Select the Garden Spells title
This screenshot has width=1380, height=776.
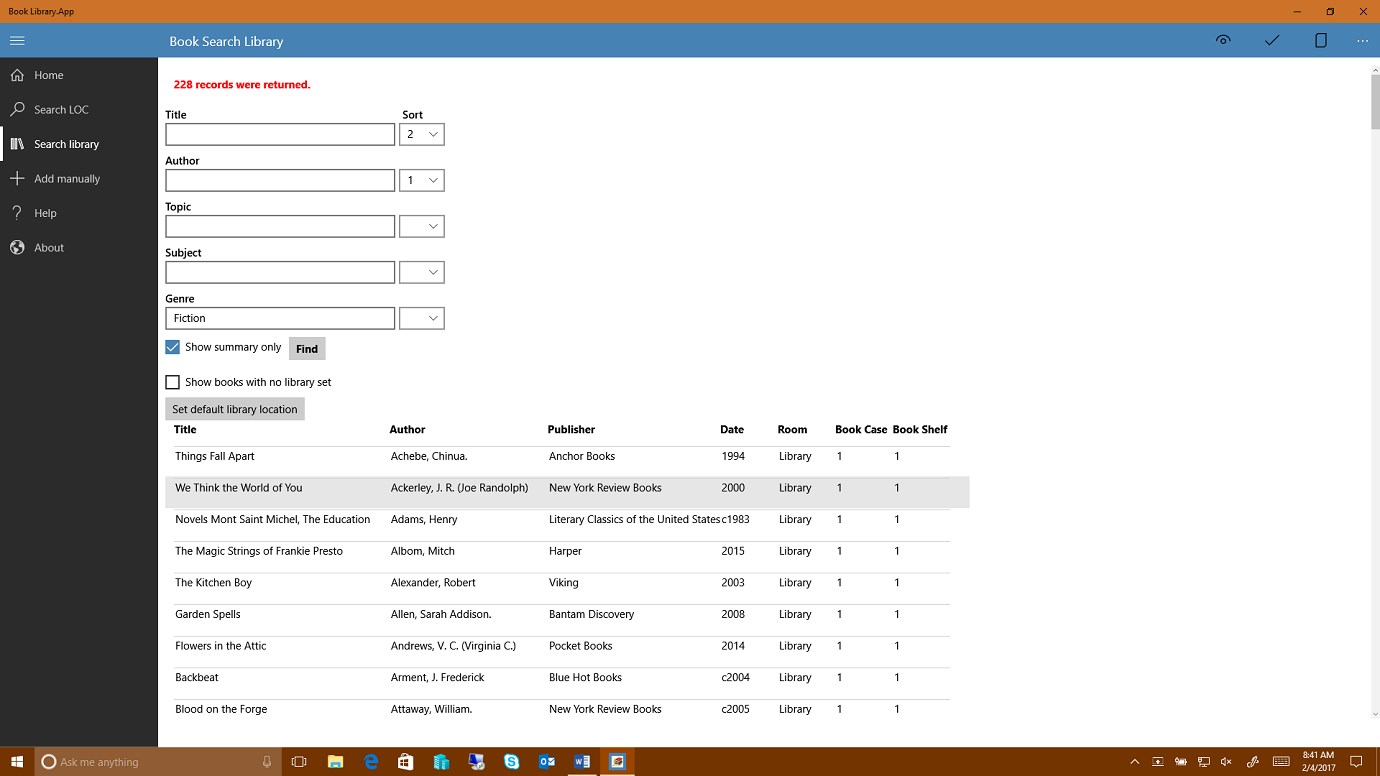coord(208,614)
